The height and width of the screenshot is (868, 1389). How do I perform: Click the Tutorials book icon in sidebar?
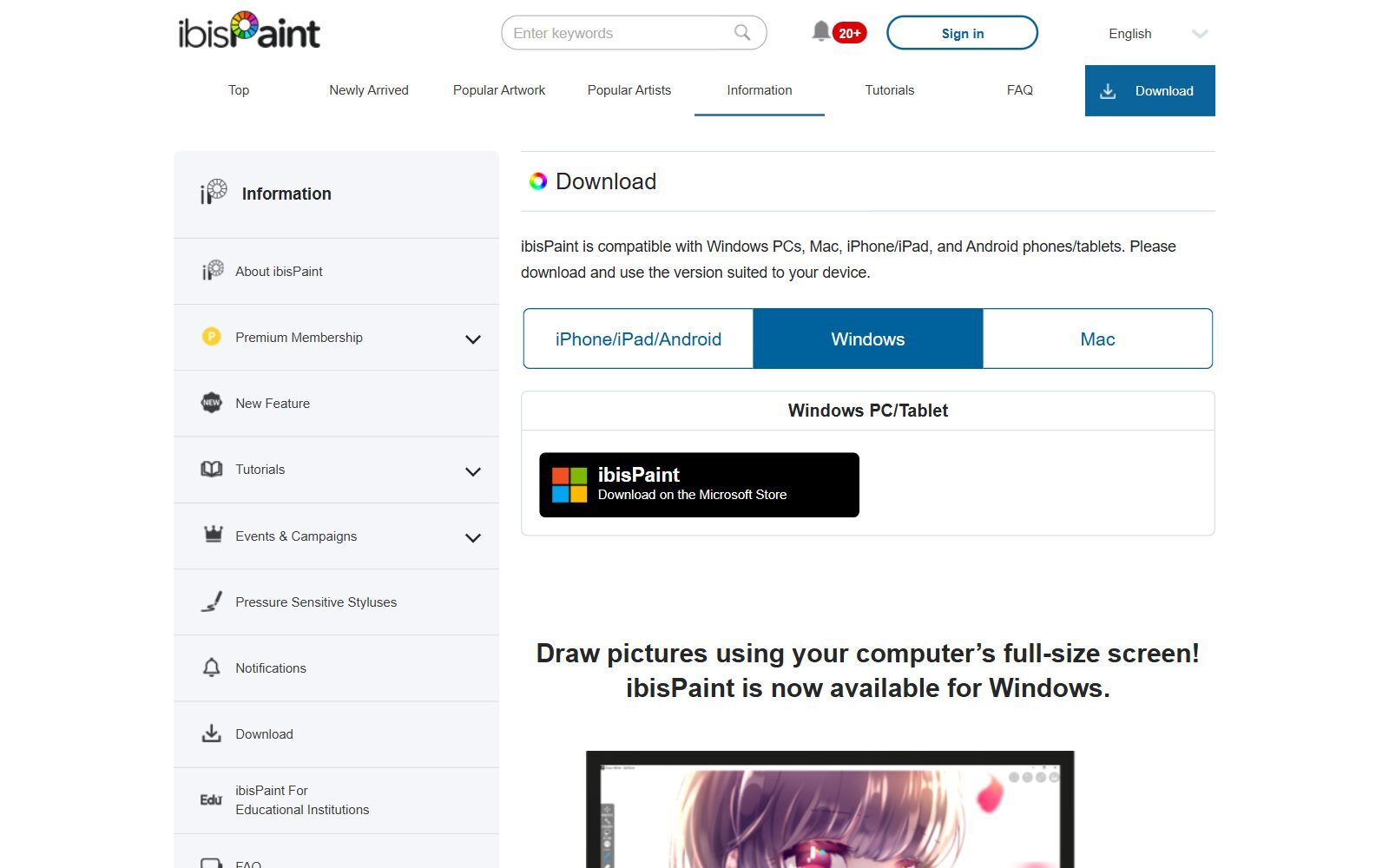point(212,469)
